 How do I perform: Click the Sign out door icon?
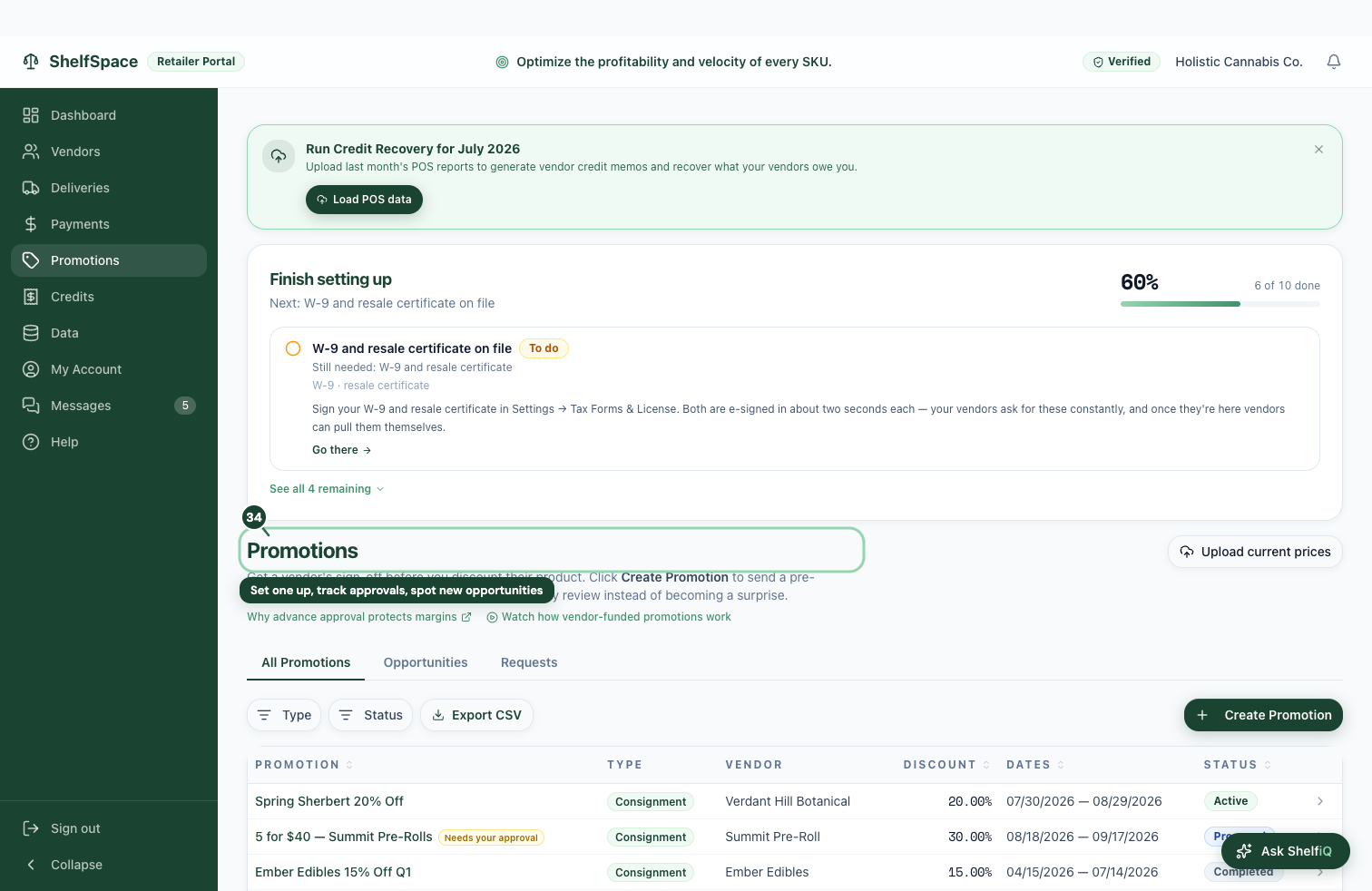coord(31,828)
